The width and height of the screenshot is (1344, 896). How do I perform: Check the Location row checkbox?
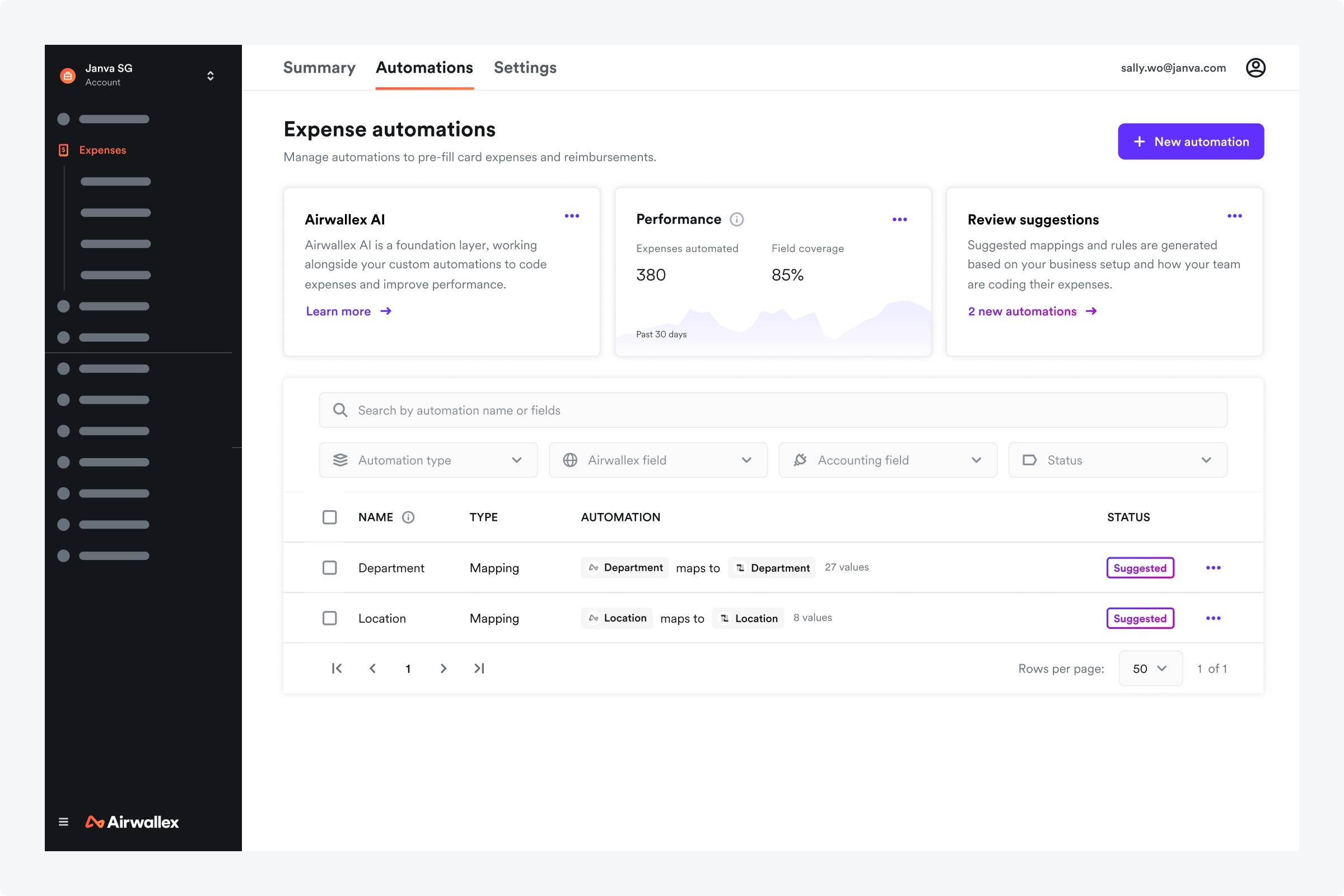[x=330, y=618]
